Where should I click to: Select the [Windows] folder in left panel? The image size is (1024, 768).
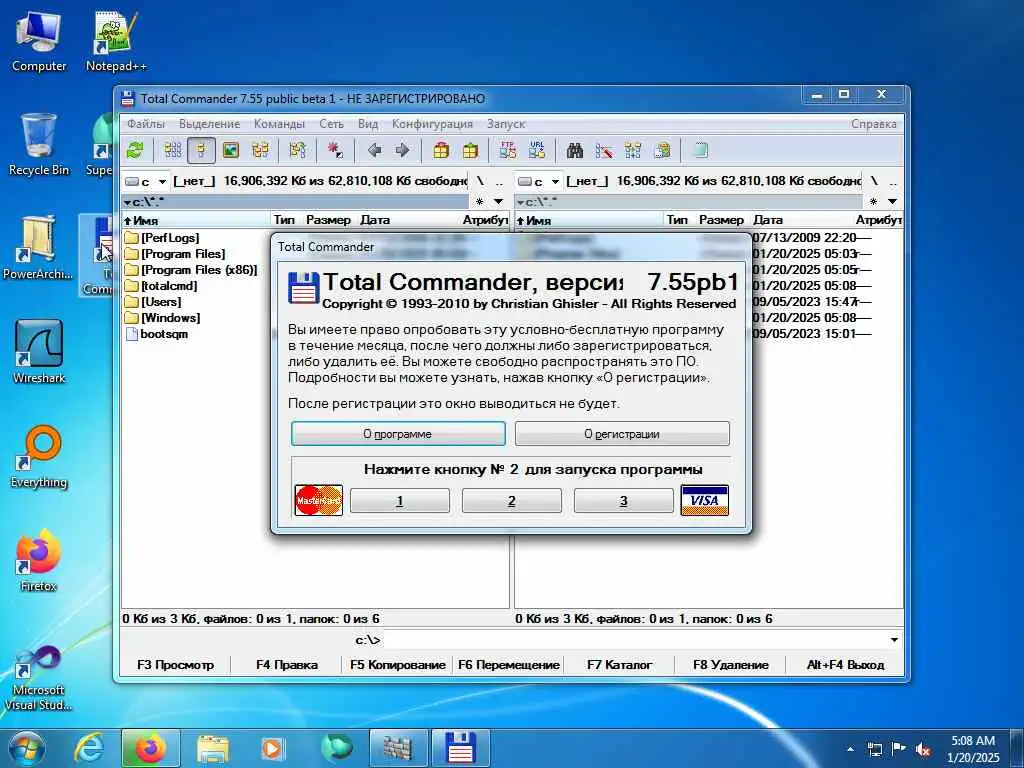pyautogui.click(x=163, y=318)
